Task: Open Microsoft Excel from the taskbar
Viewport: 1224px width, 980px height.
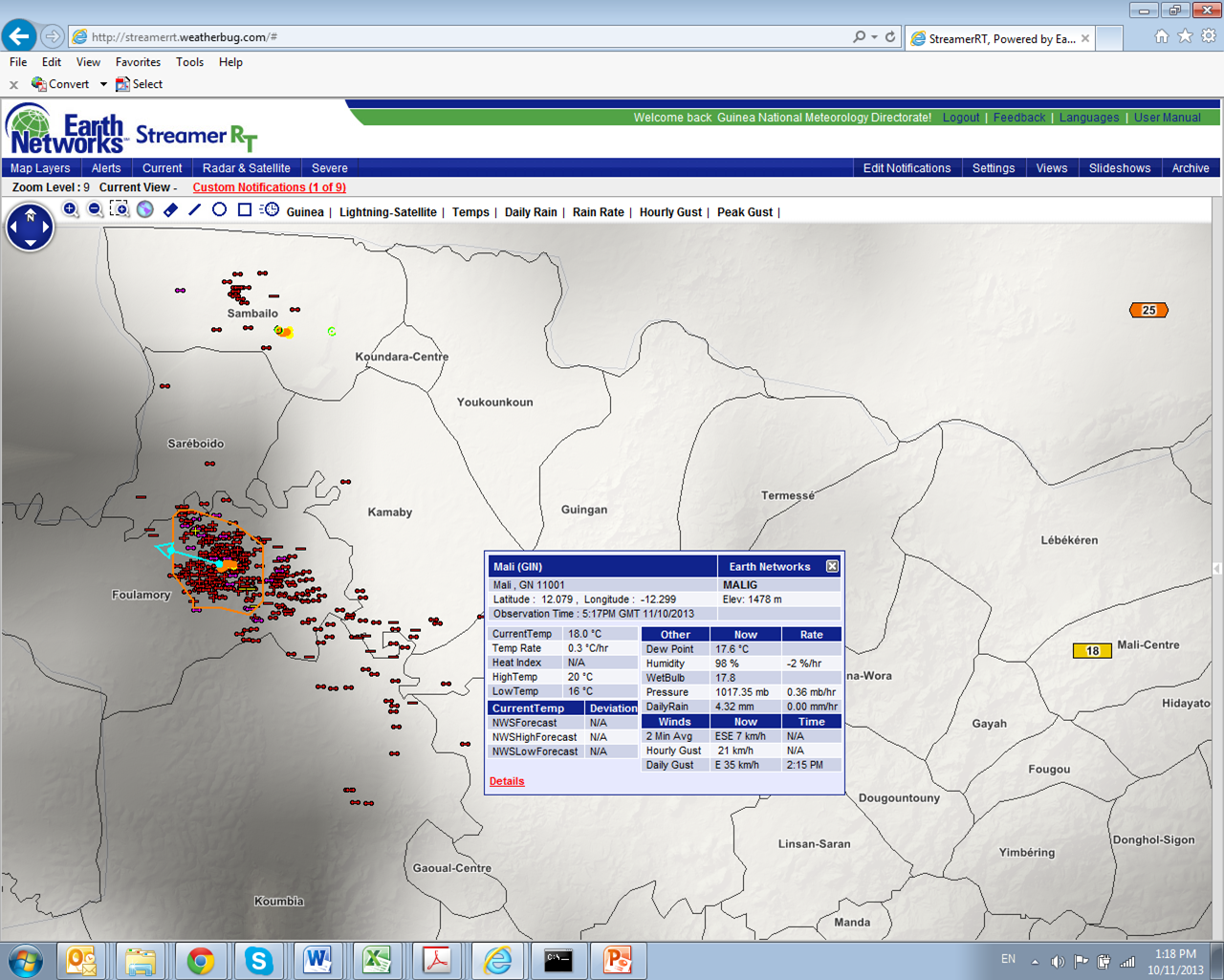Action: pos(377,961)
